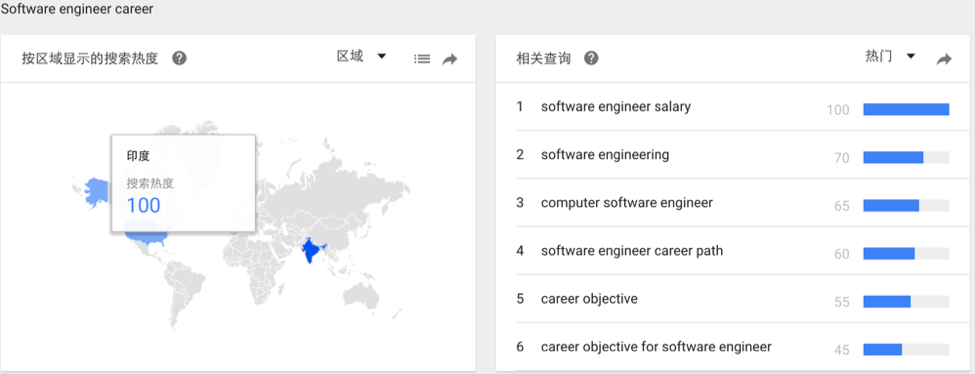Open query 'software engineering'
This screenshot has height=374, width=975.
tap(605, 154)
